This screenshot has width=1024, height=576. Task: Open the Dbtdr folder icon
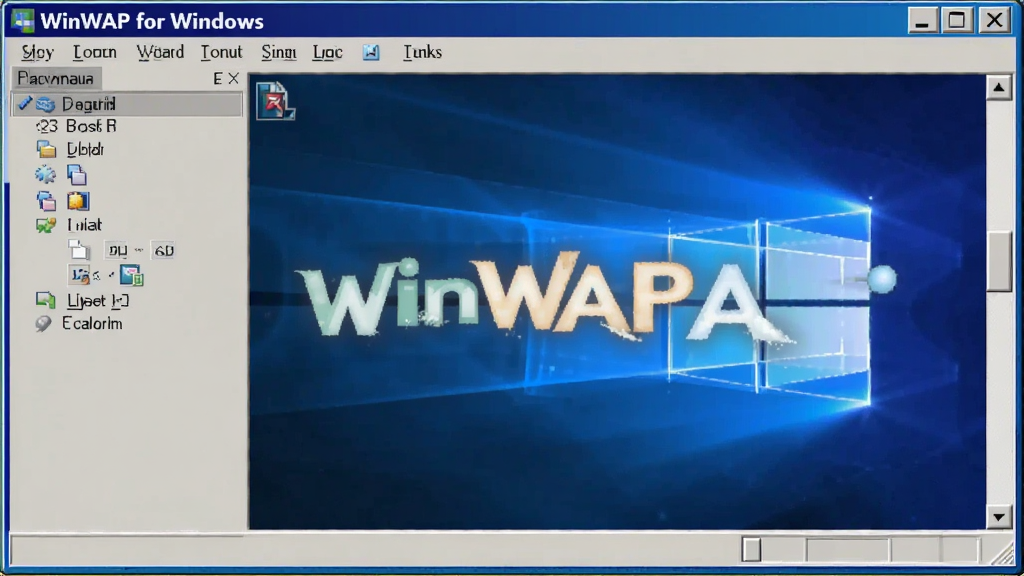46,150
